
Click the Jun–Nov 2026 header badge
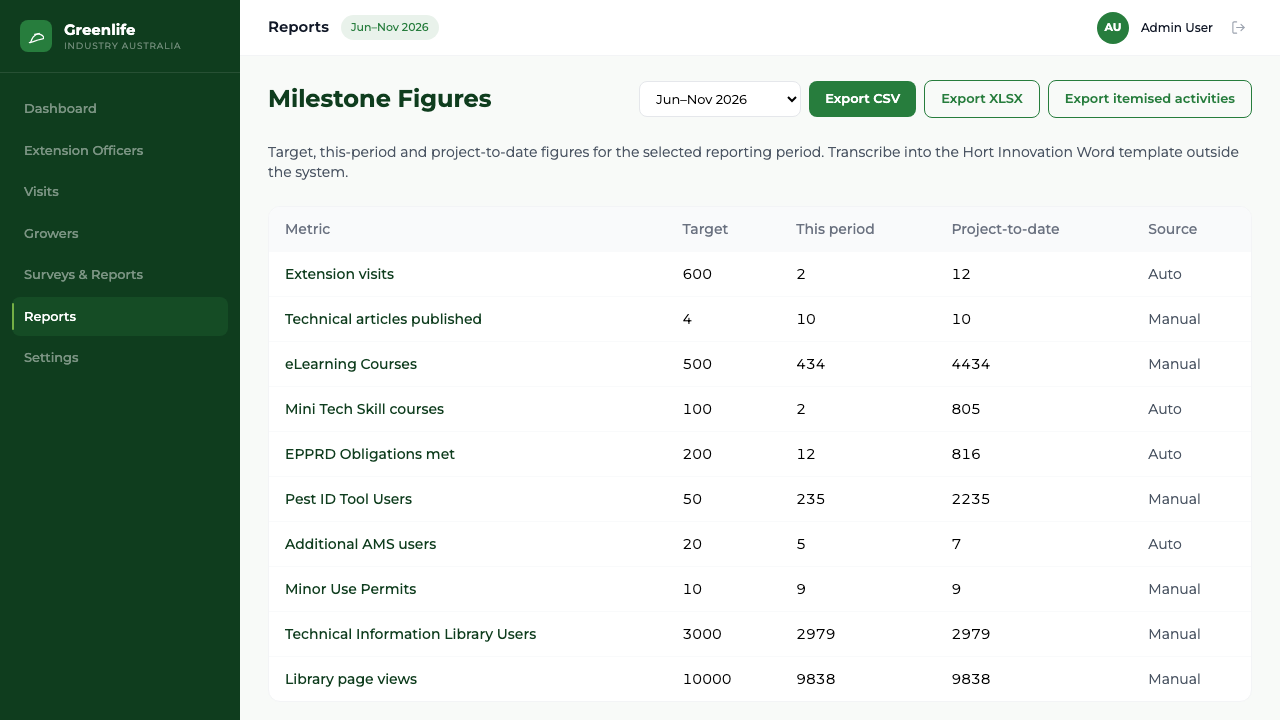point(390,28)
